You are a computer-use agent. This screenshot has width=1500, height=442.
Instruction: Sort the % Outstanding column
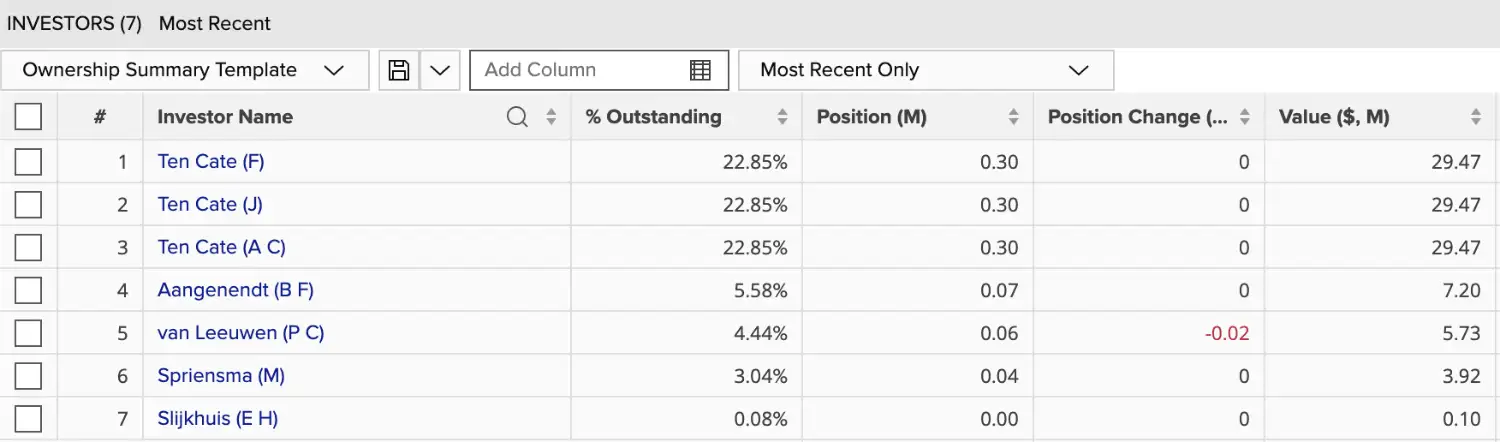coord(782,117)
